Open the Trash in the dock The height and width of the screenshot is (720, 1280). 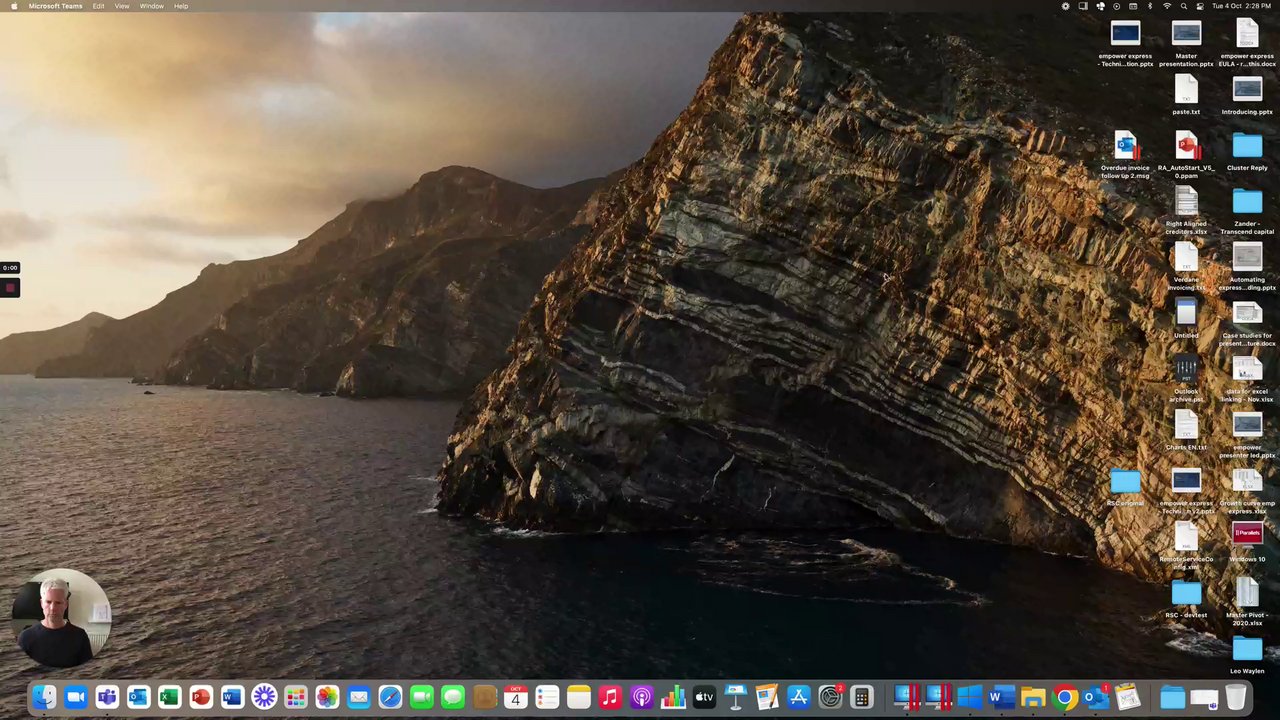click(1236, 697)
